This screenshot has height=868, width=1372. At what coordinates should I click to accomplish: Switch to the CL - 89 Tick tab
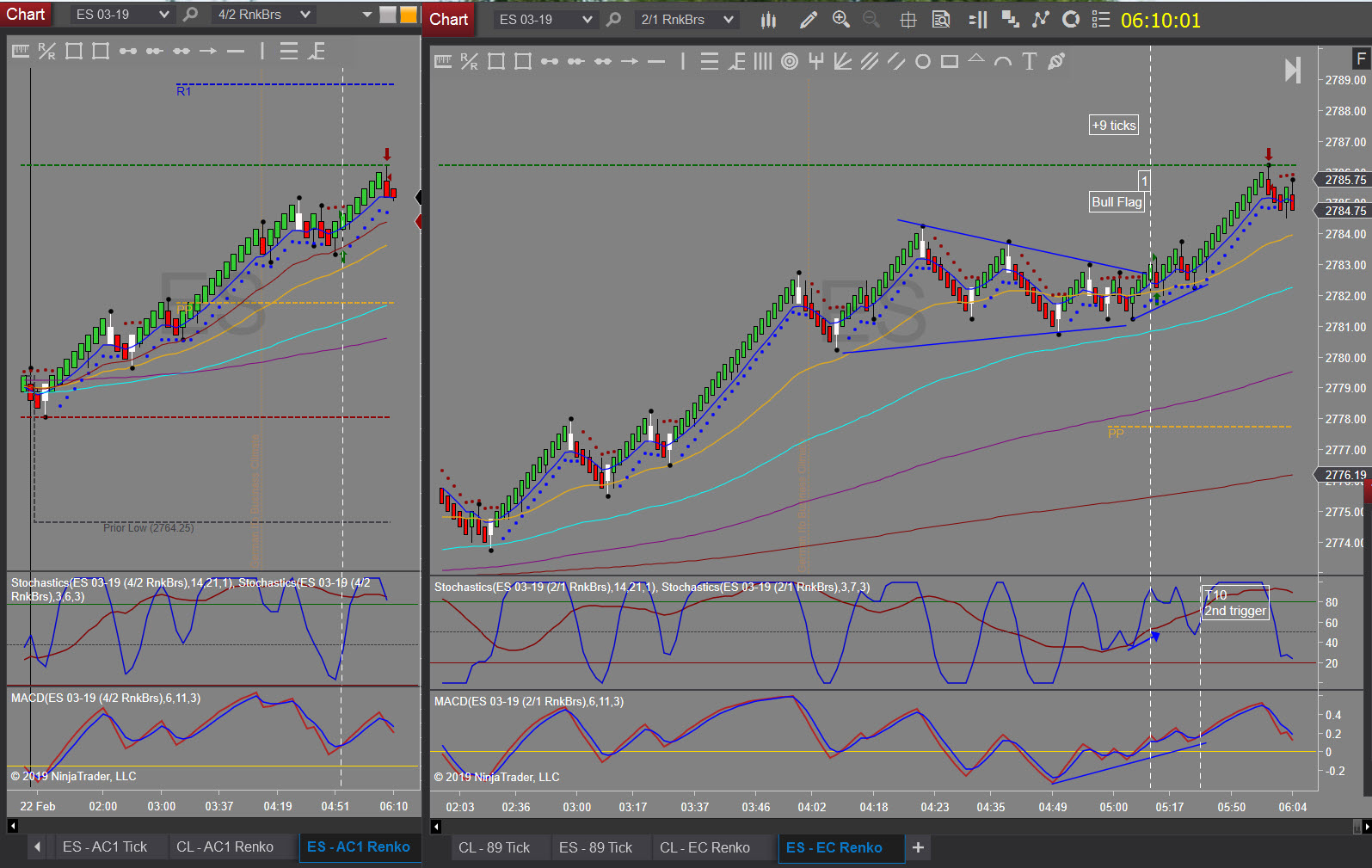(x=495, y=848)
